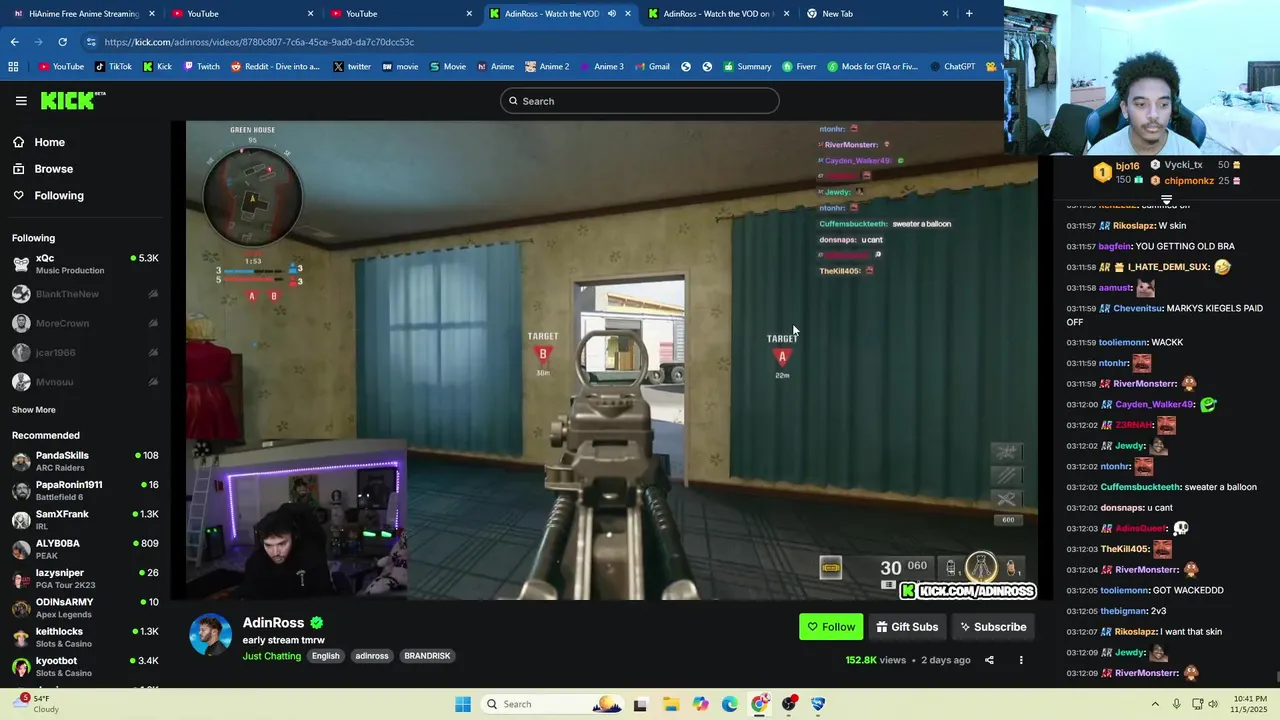
Task: Open PandaSkills recommended channel
Action: [85, 461]
